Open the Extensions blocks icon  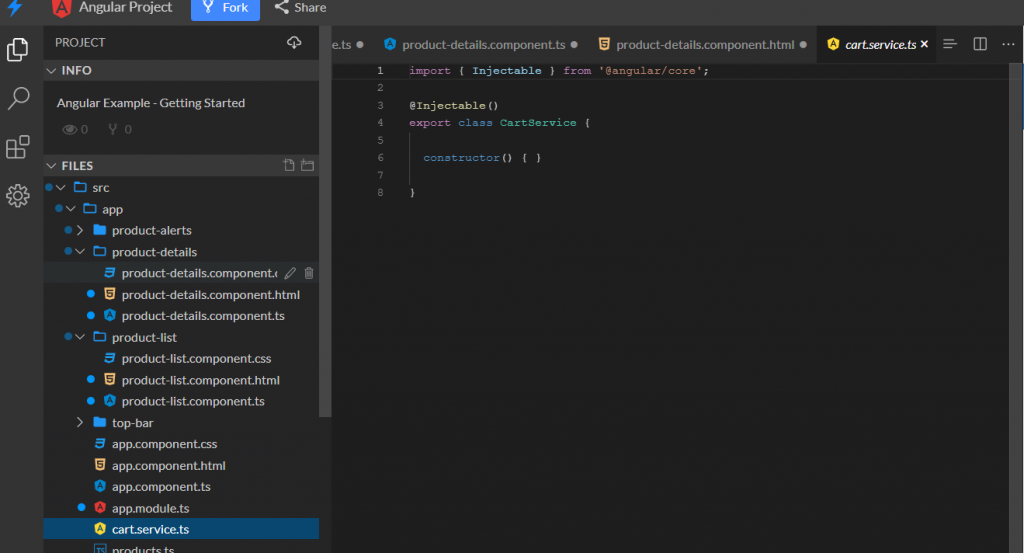tap(18, 147)
